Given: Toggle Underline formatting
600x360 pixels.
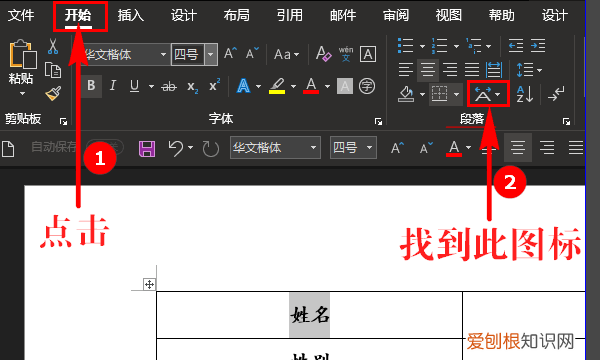Looking at the screenshot, I should (134, 86).
